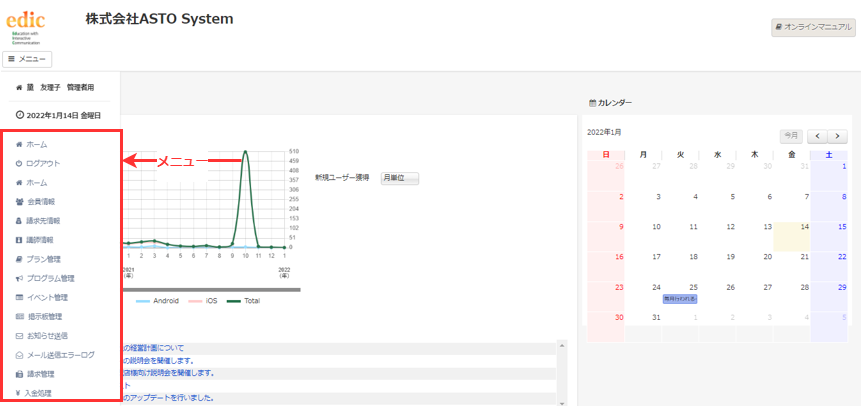This screenshot has height=407, width=862.
Task: Click the 会員情報 people icon
Action: pyautogui.click(x=19, y=202)
